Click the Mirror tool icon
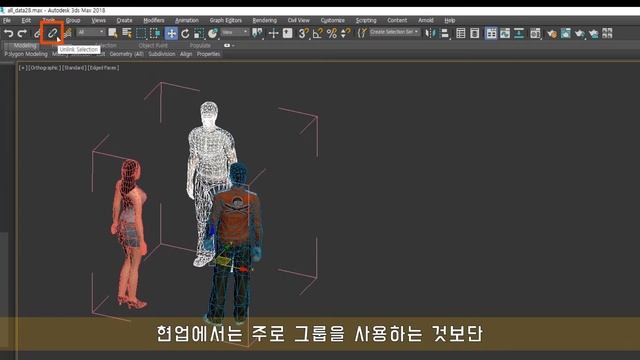Screen dimensions: 640x360 [x=431, y=33]
